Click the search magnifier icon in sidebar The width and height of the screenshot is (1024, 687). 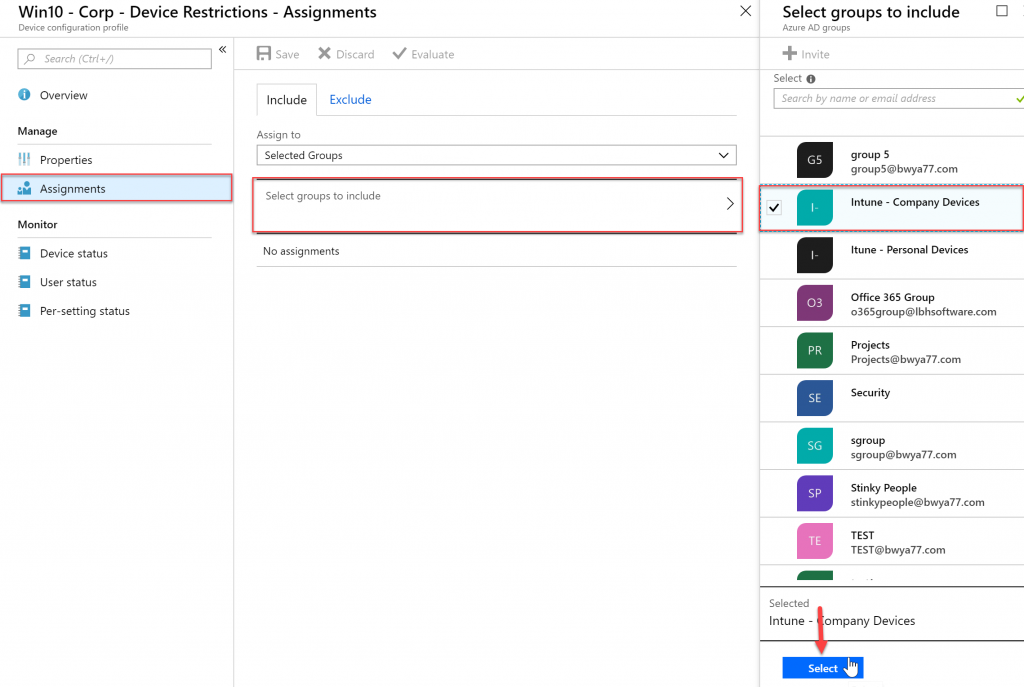pos(29,59)
